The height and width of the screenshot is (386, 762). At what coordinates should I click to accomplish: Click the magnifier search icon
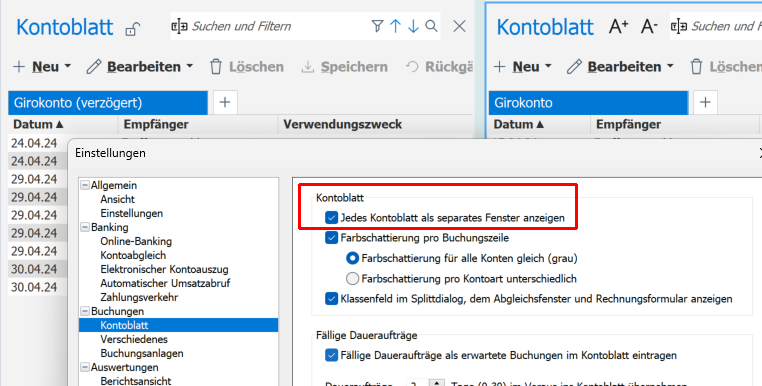431,26
